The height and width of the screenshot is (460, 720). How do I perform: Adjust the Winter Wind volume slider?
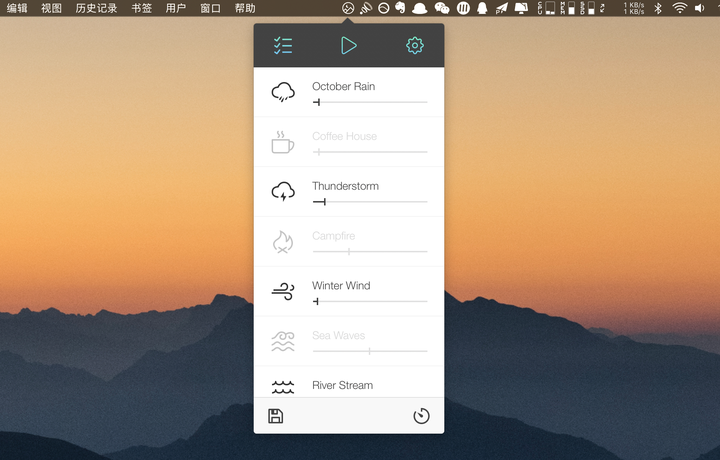(x=370, y=302)
